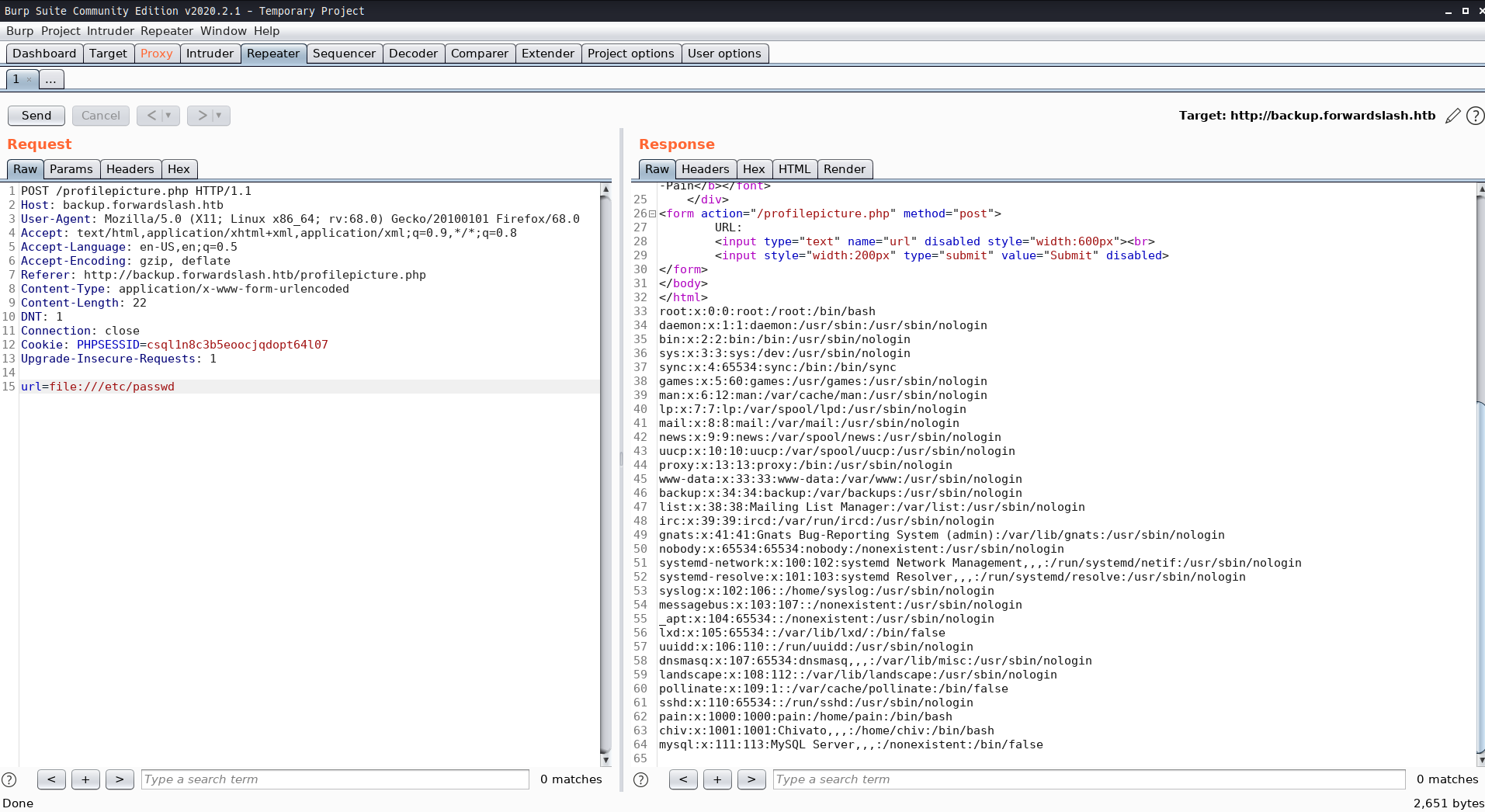Click previous match button in response search
The width and height of the screenshot is (1485, 812).
pos(683,779)
